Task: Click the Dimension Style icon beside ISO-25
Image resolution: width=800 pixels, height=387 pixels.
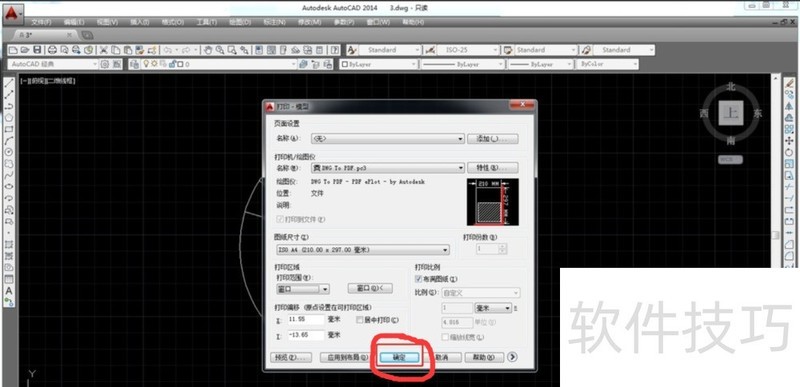Action: (430, 50)
